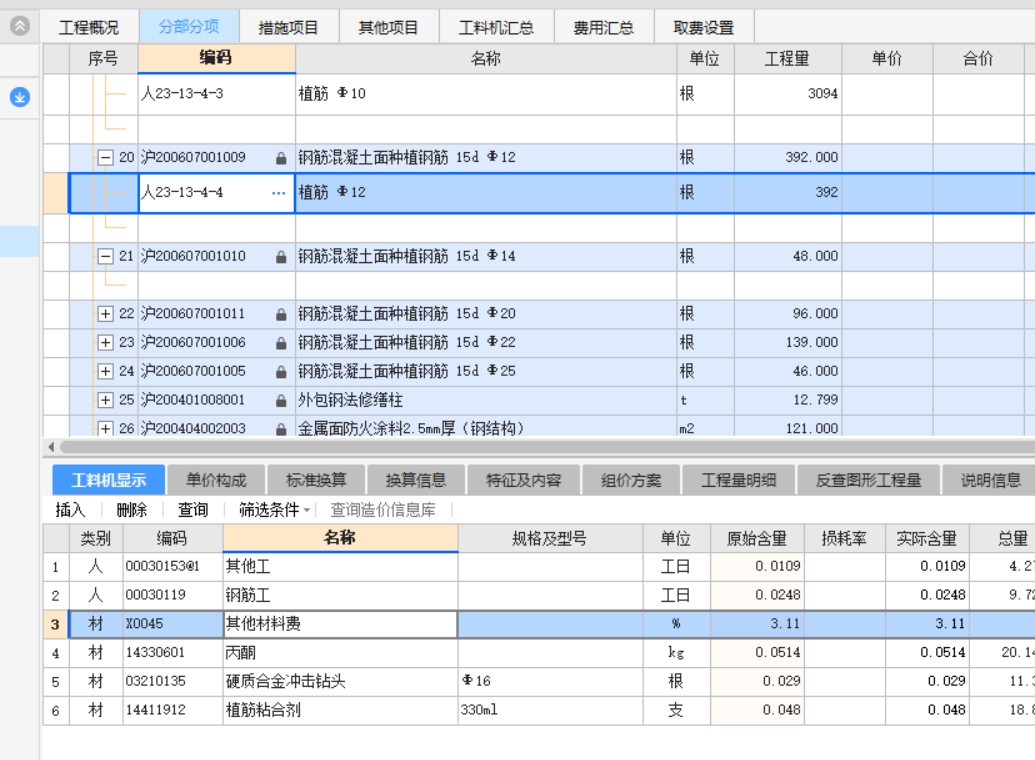Click 查询造价信息库 link
The height and width of the screenshot is (760, 1035).
tap(383, 510)
